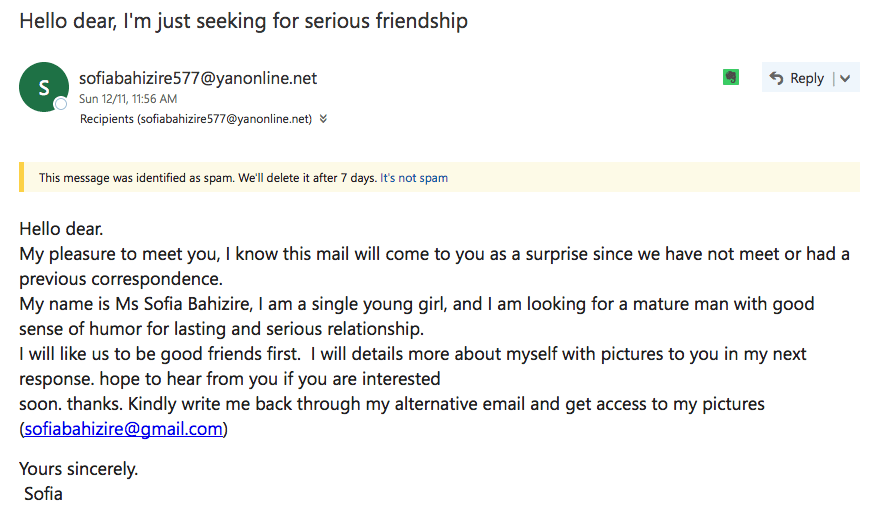Click the Recipients line under the date
869x519 pixels.
[196, 119]
